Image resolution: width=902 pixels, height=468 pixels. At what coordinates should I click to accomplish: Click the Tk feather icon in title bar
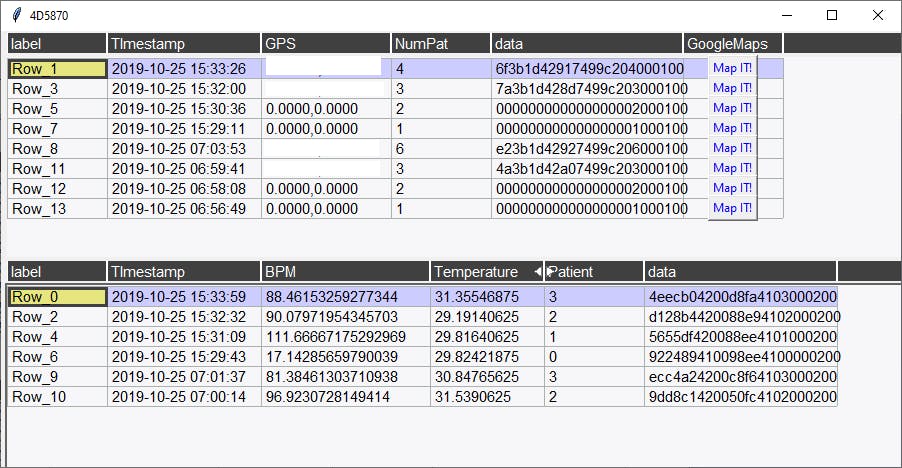[x=17, y=15]
